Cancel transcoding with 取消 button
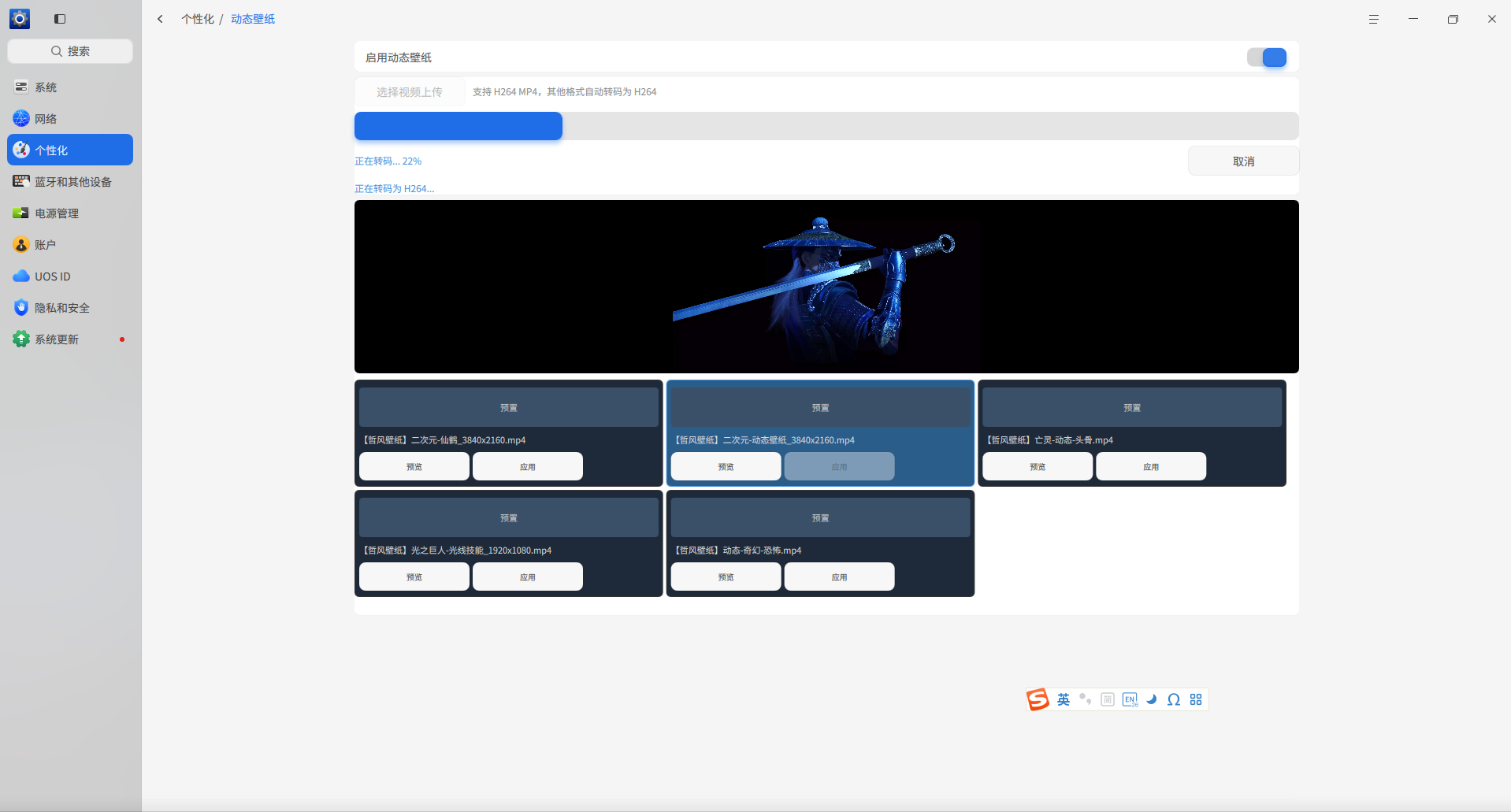Image resolution: width=1511 pixels, height=812 pixels. coord(1243,161)
